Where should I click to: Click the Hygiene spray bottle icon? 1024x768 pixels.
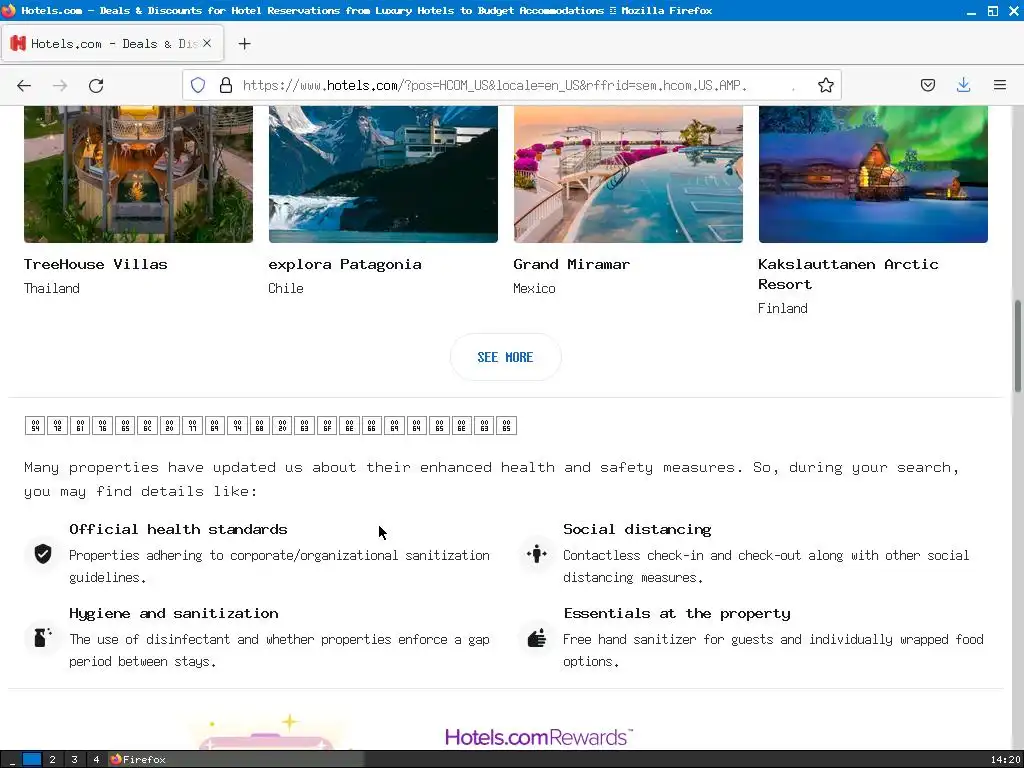43,637
